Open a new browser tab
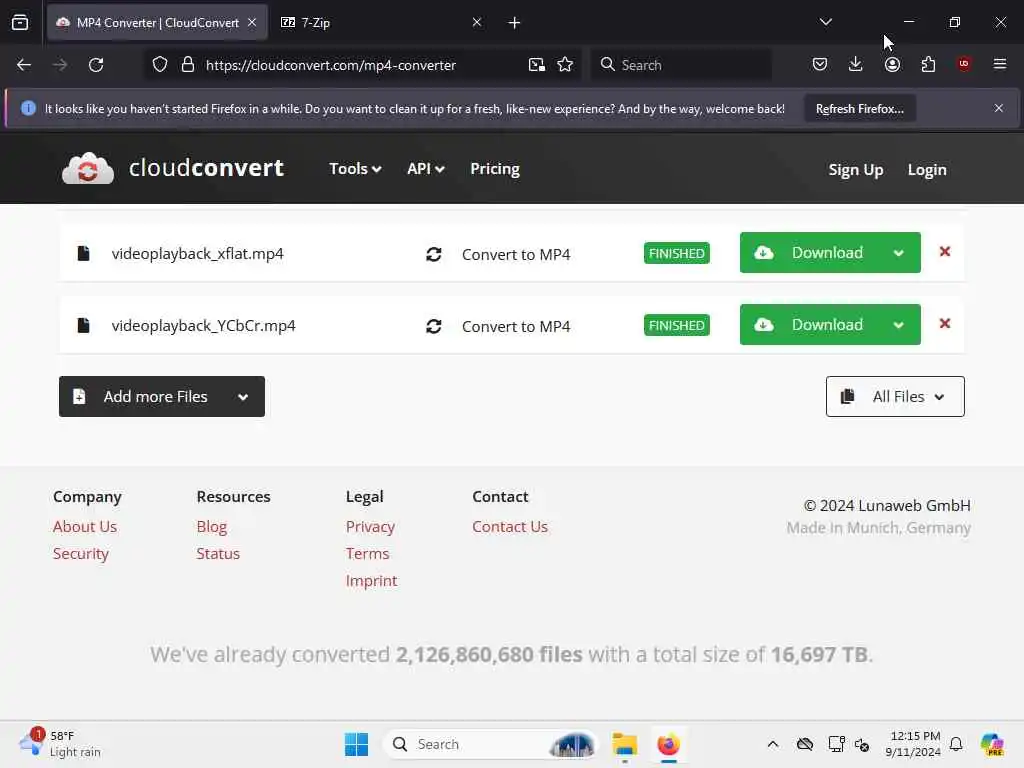 point(515,23)
